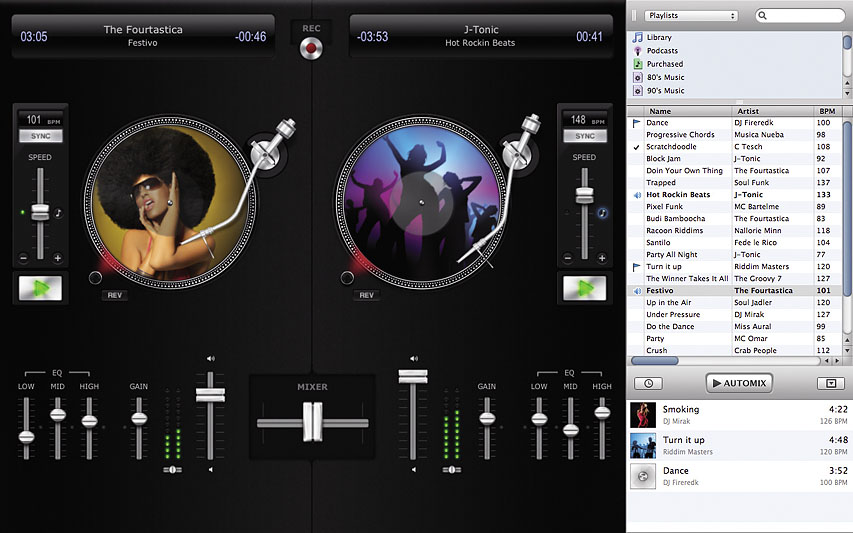Sort the track list by BPM column
The height and width of the screenshot is (533, 853).
pos(826,111)
